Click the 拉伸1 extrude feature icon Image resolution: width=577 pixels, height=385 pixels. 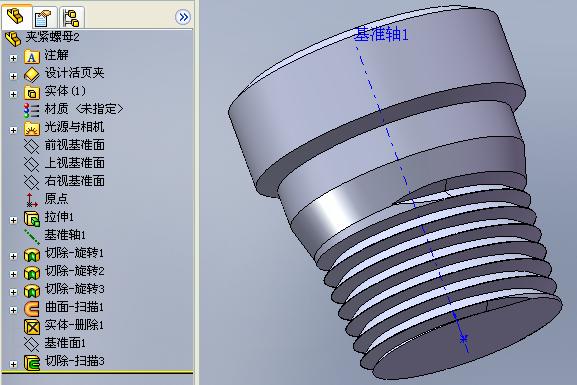click(32, 218)
